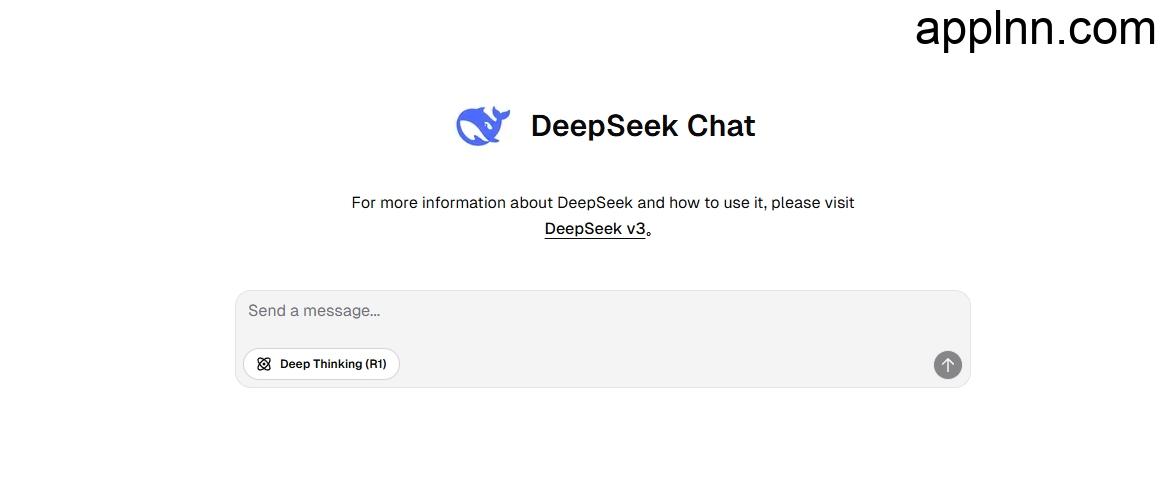Visit the underlined DeepSeek v3 hyperlink
Image resolution: width=1165 pixels, height=503 pixels.
pyautogui.click(x=595, y=229)
